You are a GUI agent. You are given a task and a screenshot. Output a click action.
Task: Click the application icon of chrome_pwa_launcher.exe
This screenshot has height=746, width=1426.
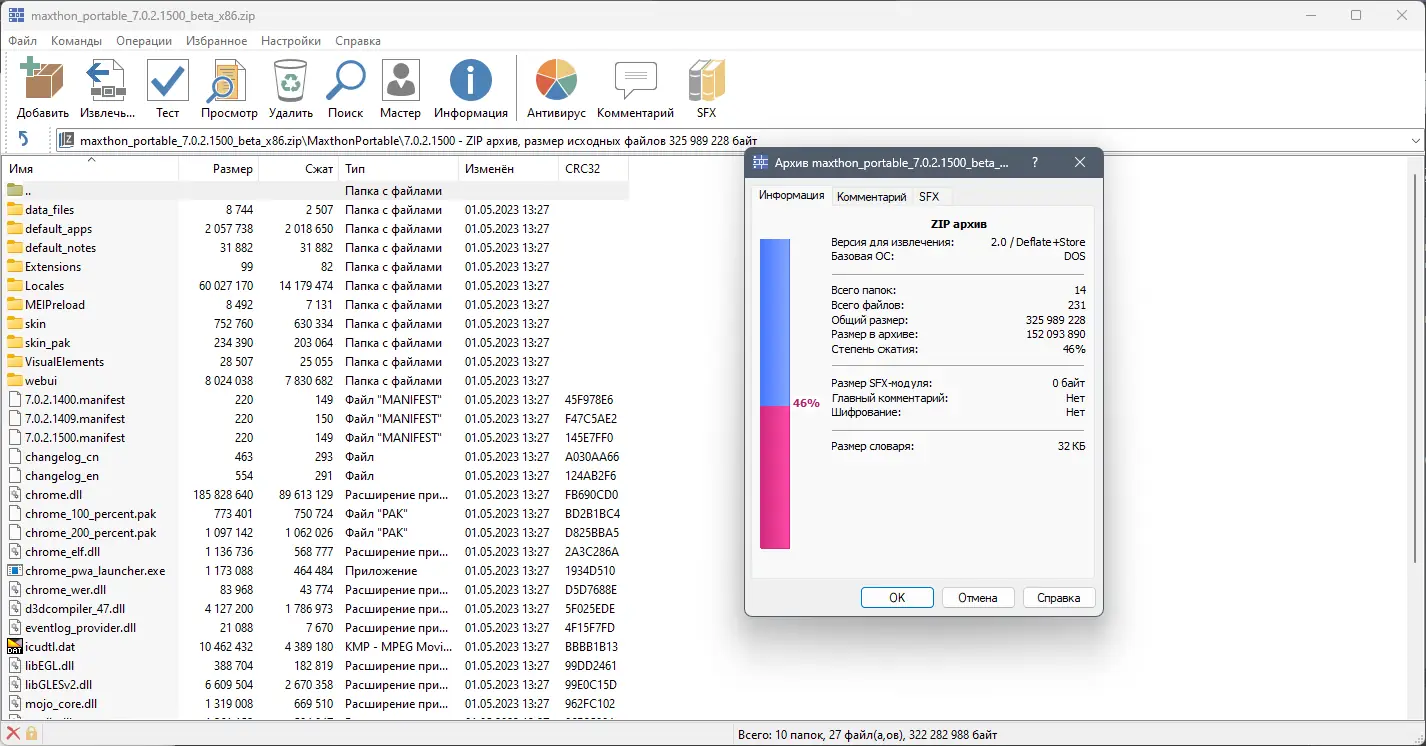click(x=15, y=571)
